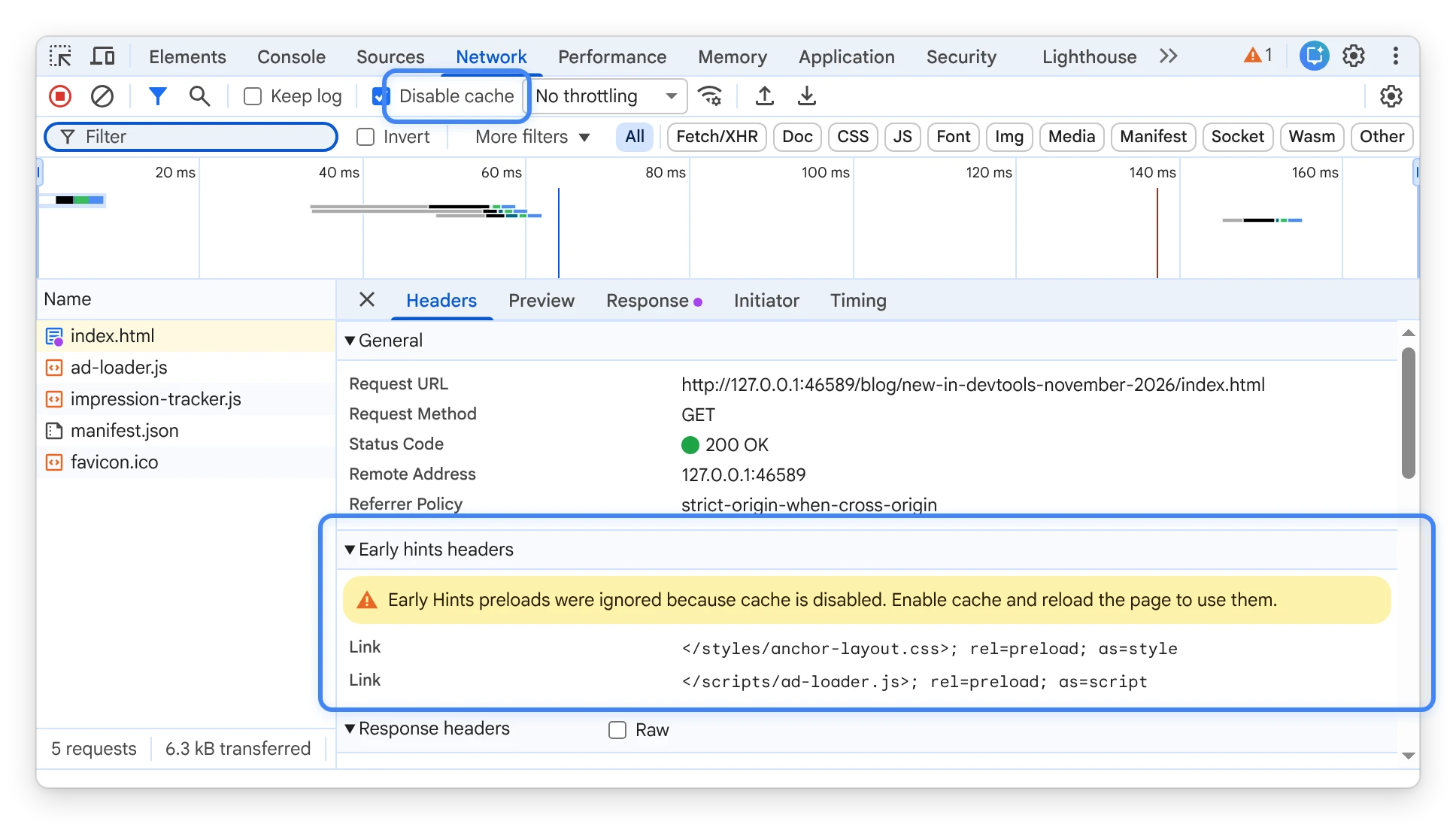Stop recording network log
The height and width of the screenshot is (824, 1456).
click(x=60, y=96)
